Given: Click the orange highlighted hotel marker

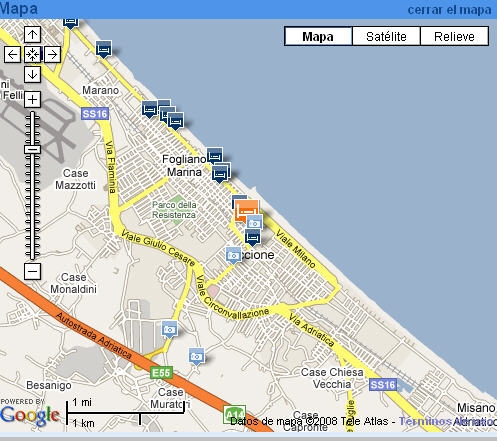Looking at the screenshot, I should (246, 211).
